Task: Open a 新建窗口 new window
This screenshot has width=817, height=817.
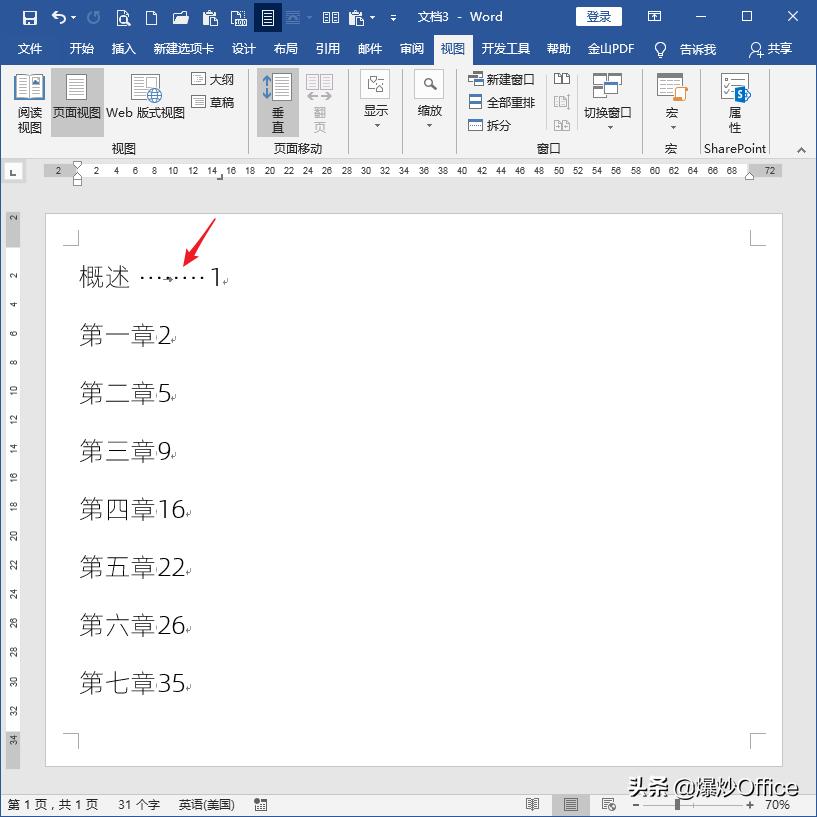Action: point(504,78)
